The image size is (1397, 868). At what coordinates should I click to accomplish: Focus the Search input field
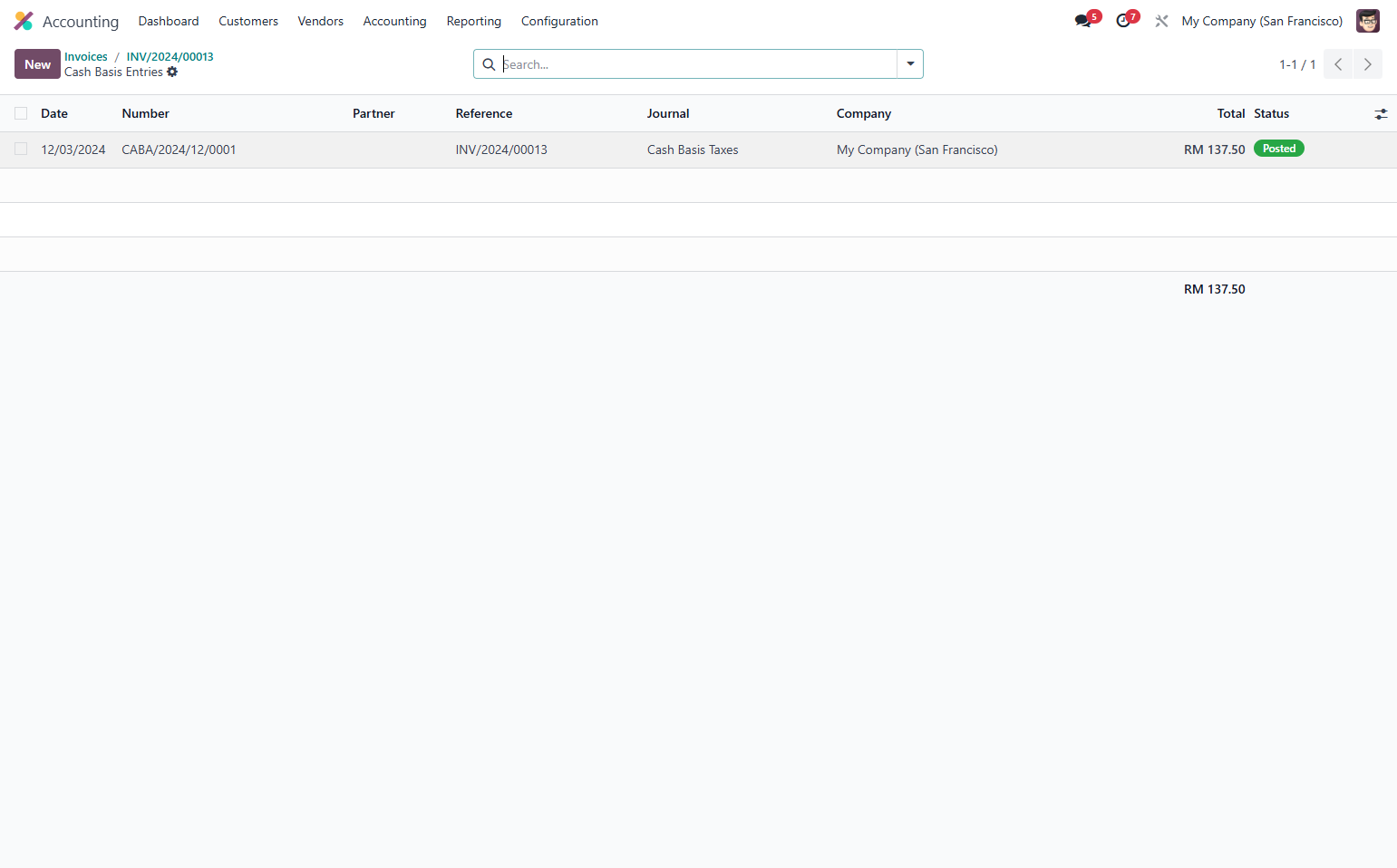698,64
